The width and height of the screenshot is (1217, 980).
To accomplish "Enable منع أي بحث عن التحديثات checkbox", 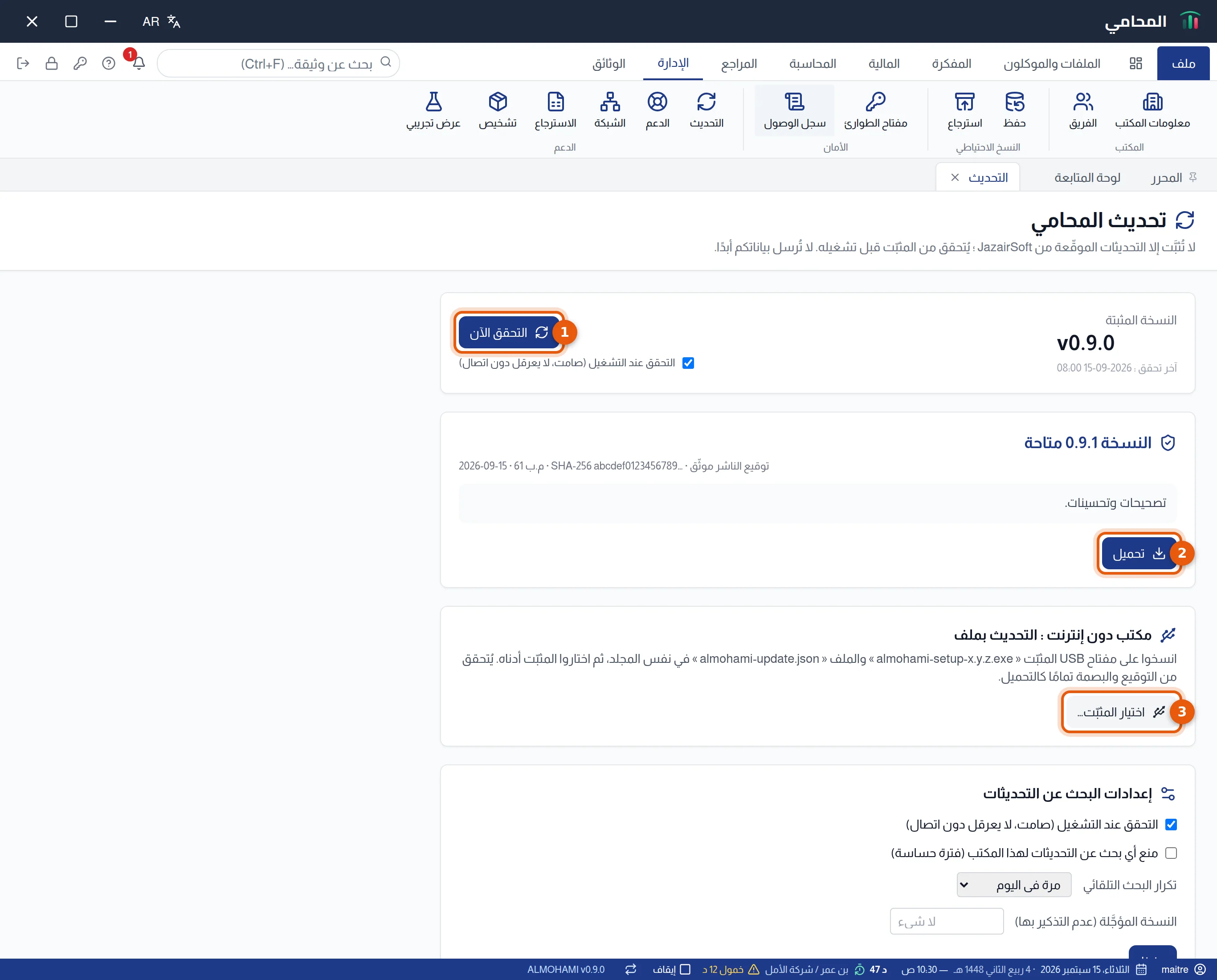I will tap(1171, 853).
